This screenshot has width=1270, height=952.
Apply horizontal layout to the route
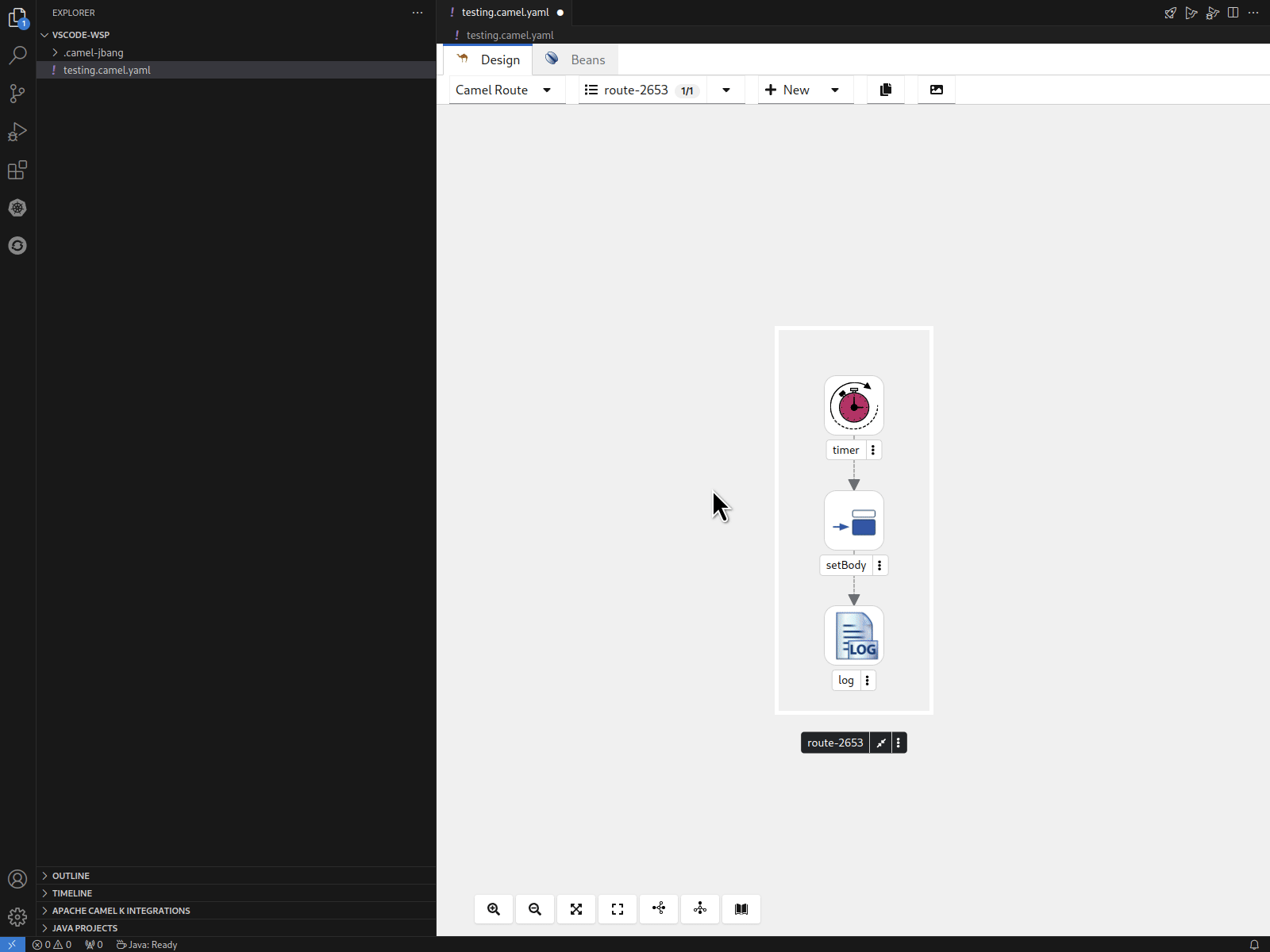coord(659,909)
